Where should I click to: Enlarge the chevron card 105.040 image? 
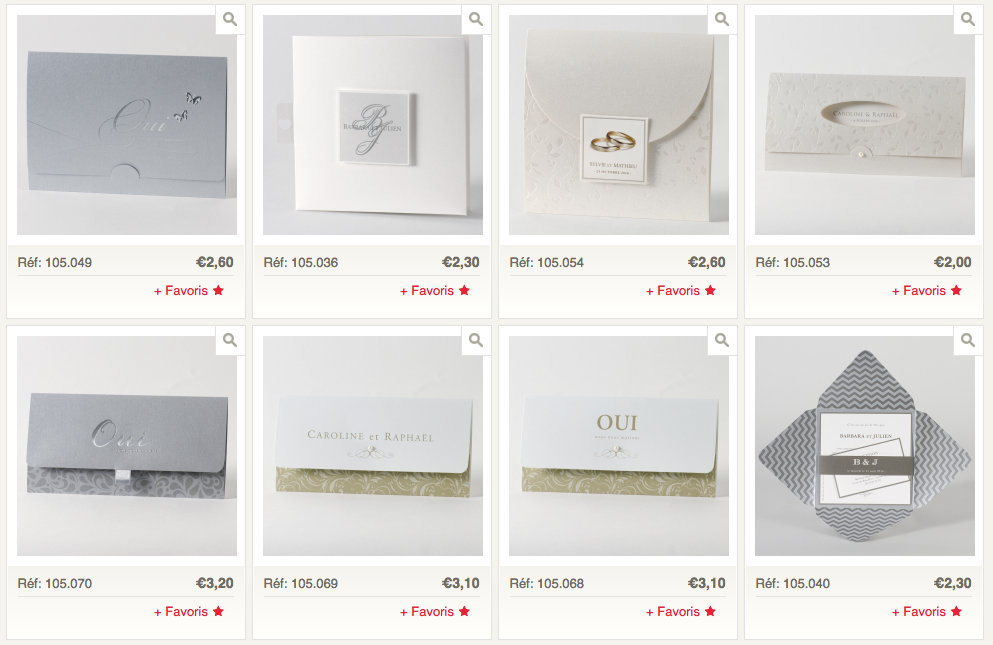click(968, 340)
